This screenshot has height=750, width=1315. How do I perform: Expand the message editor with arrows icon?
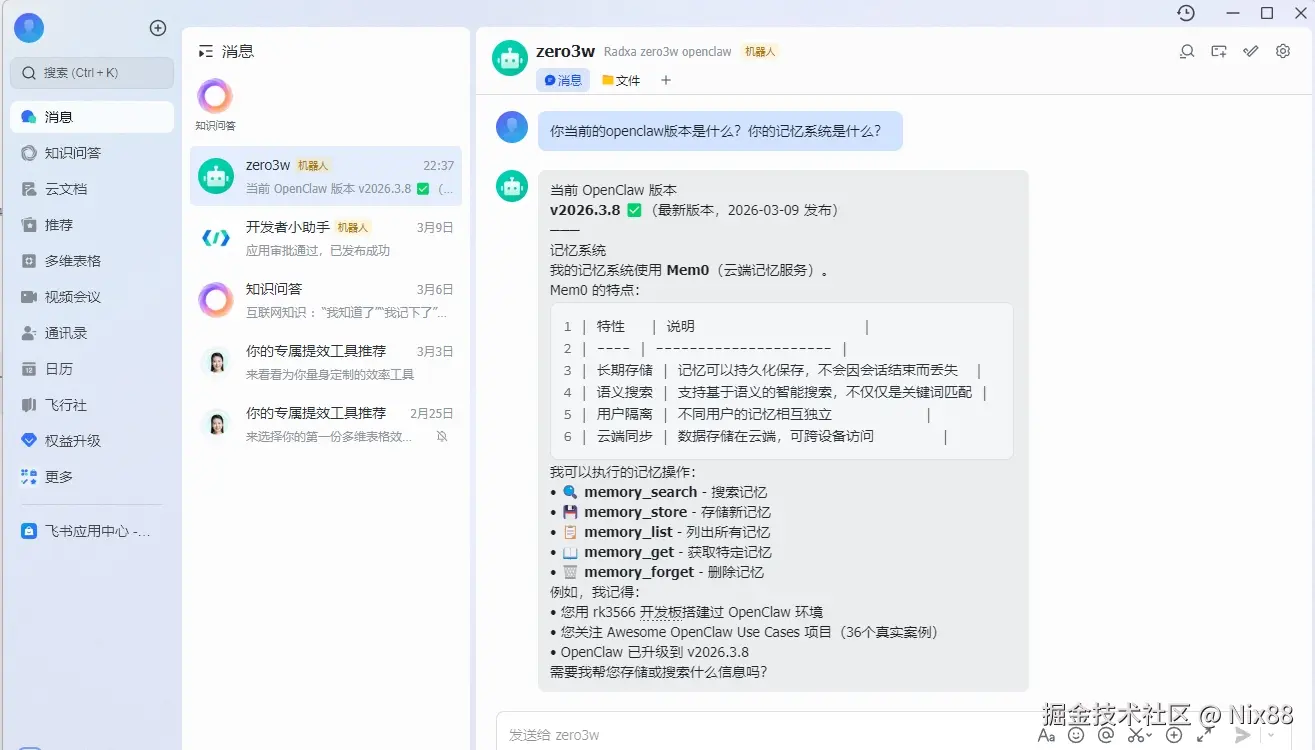(x=1205, y=735)
